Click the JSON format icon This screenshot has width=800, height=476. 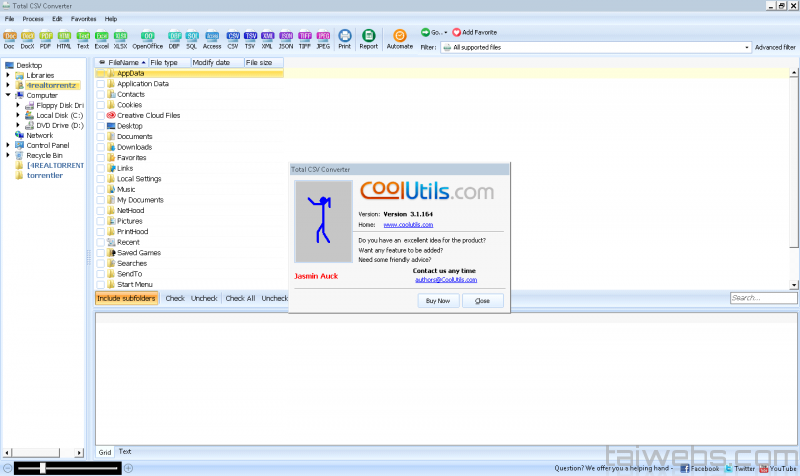(x=287, y=37)
